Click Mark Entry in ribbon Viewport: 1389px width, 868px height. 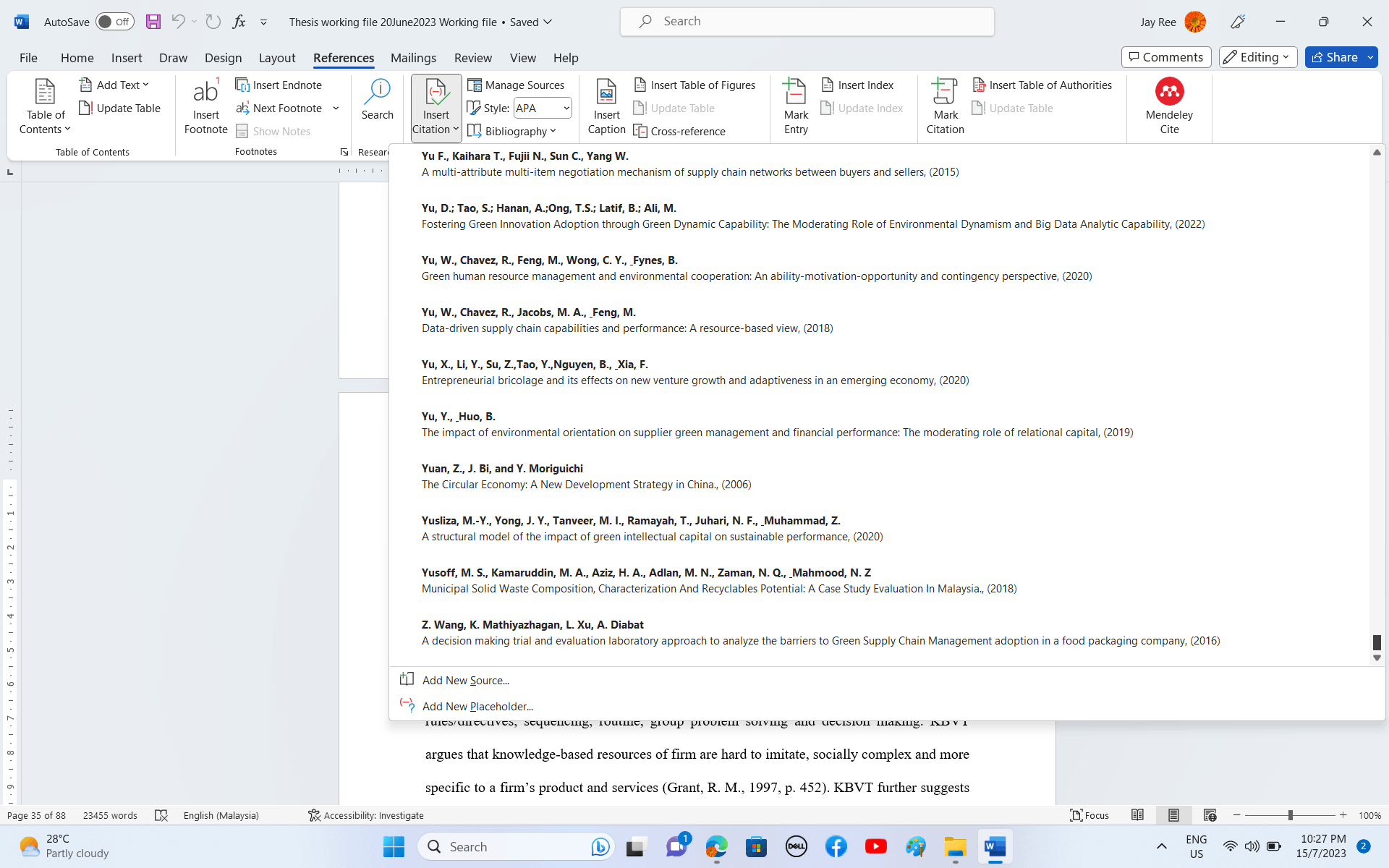(795, 106)
